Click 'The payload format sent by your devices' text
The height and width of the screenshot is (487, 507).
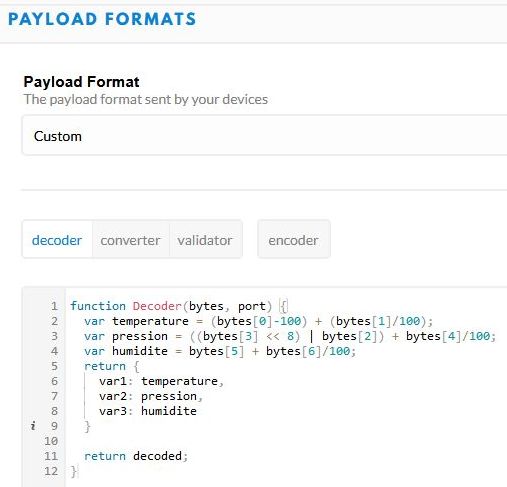[x=146, y=99]
